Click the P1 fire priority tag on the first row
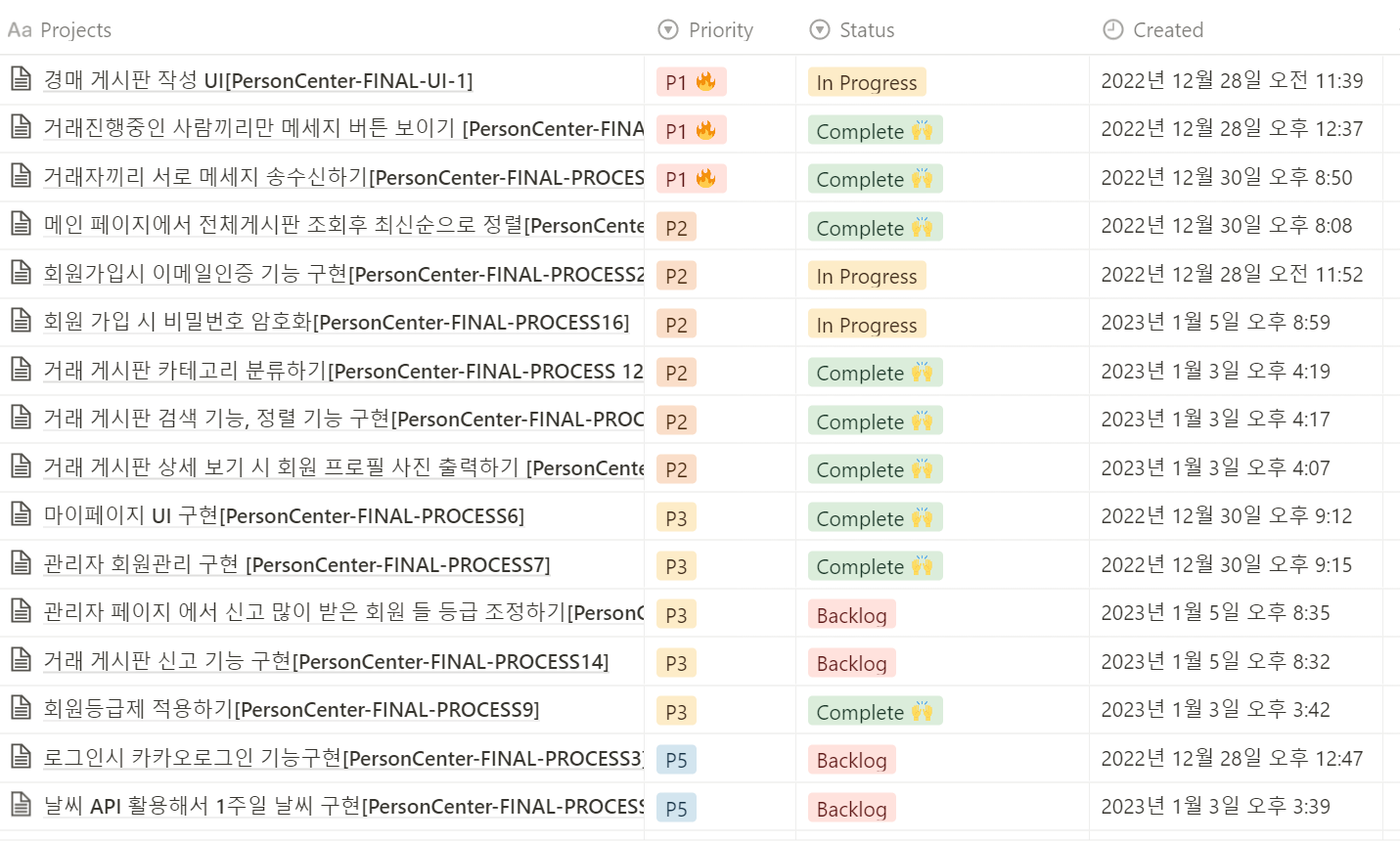The height and width of the screenshot is (842, 1400). click(691, 82)
